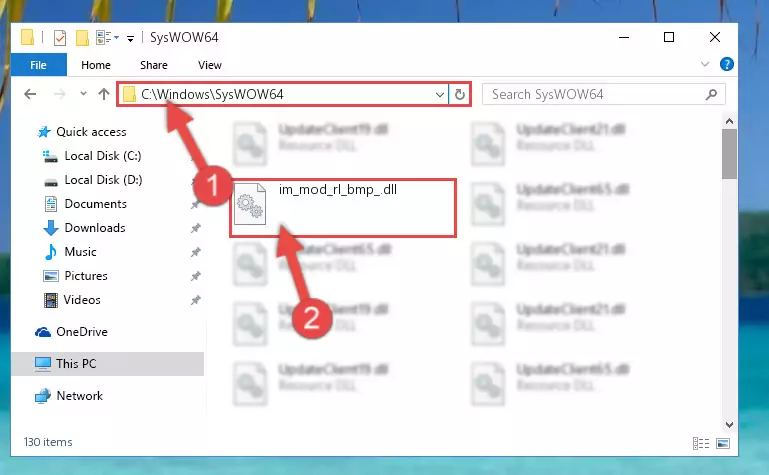Screen dimensions: 769x475
Task: Click scrollbar up arrow in file list
Action: [729, 121]
